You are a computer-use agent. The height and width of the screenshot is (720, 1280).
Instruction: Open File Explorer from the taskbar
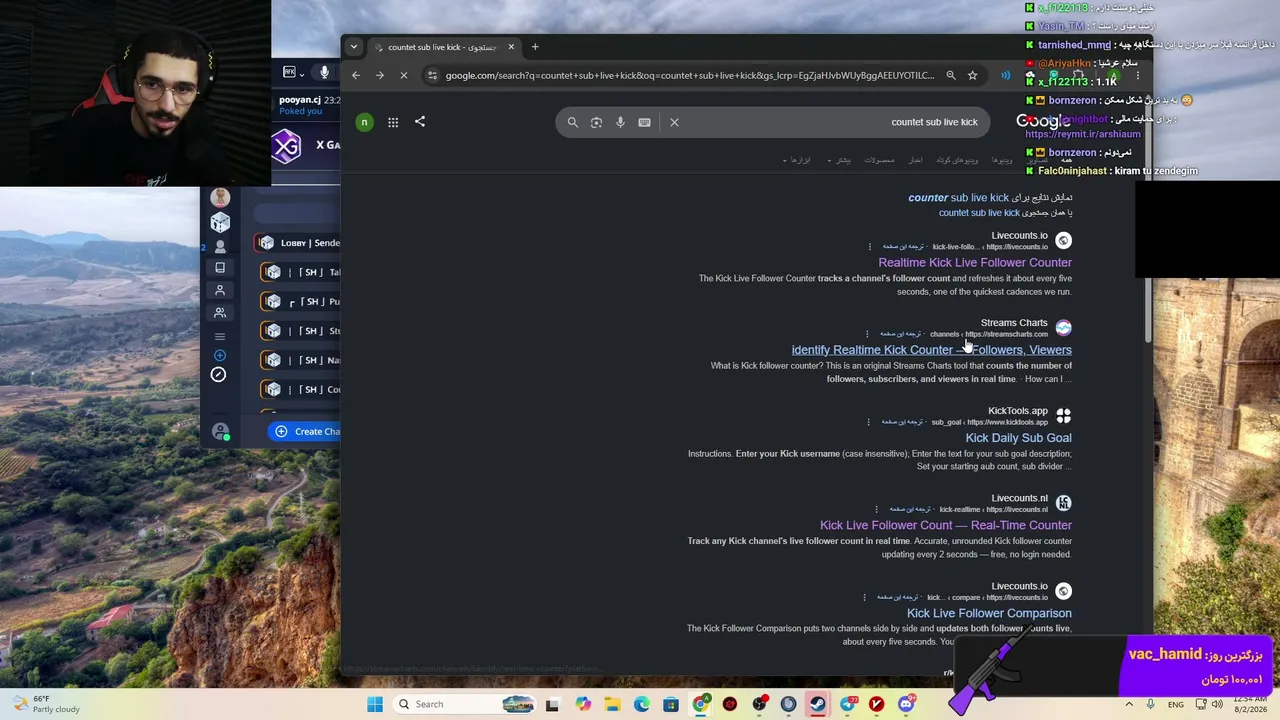point(612,704)
